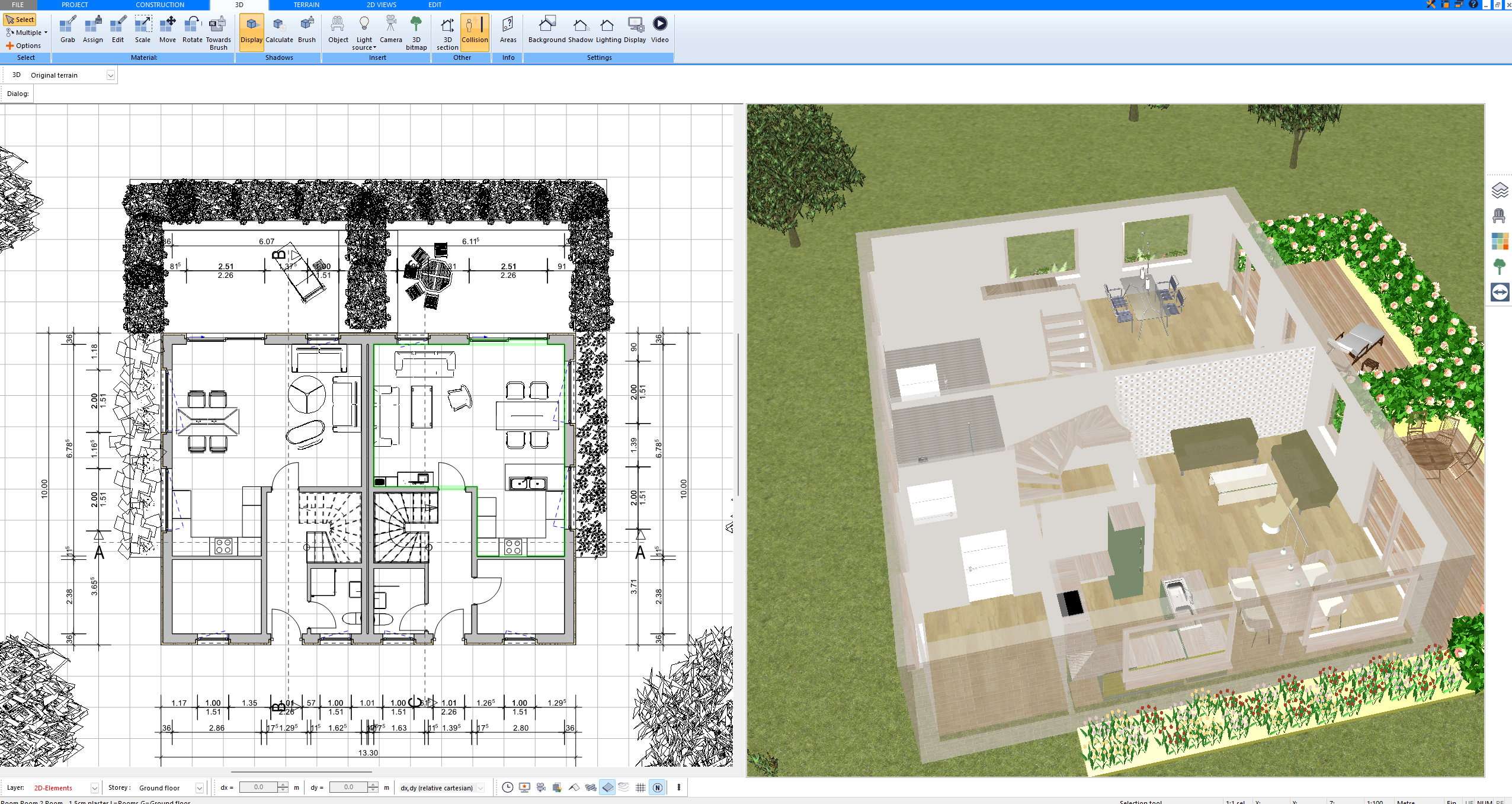The height and width of the screenshot is (804, 1512).
Task: Open the TERRAIN ribbon tab
Action: [x=306, y=5]
